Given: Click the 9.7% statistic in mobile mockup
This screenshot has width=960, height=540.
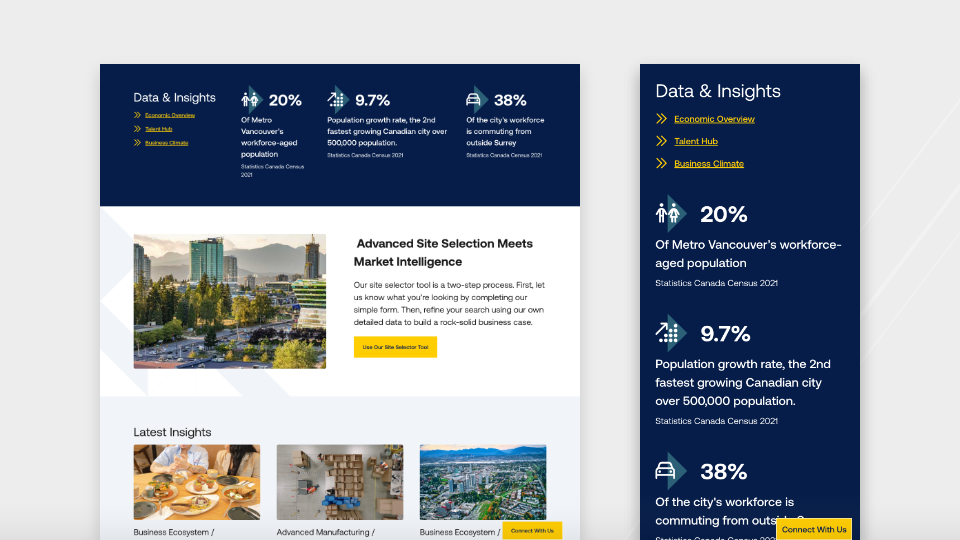Looking at the screenshot, I should point(725,334).
